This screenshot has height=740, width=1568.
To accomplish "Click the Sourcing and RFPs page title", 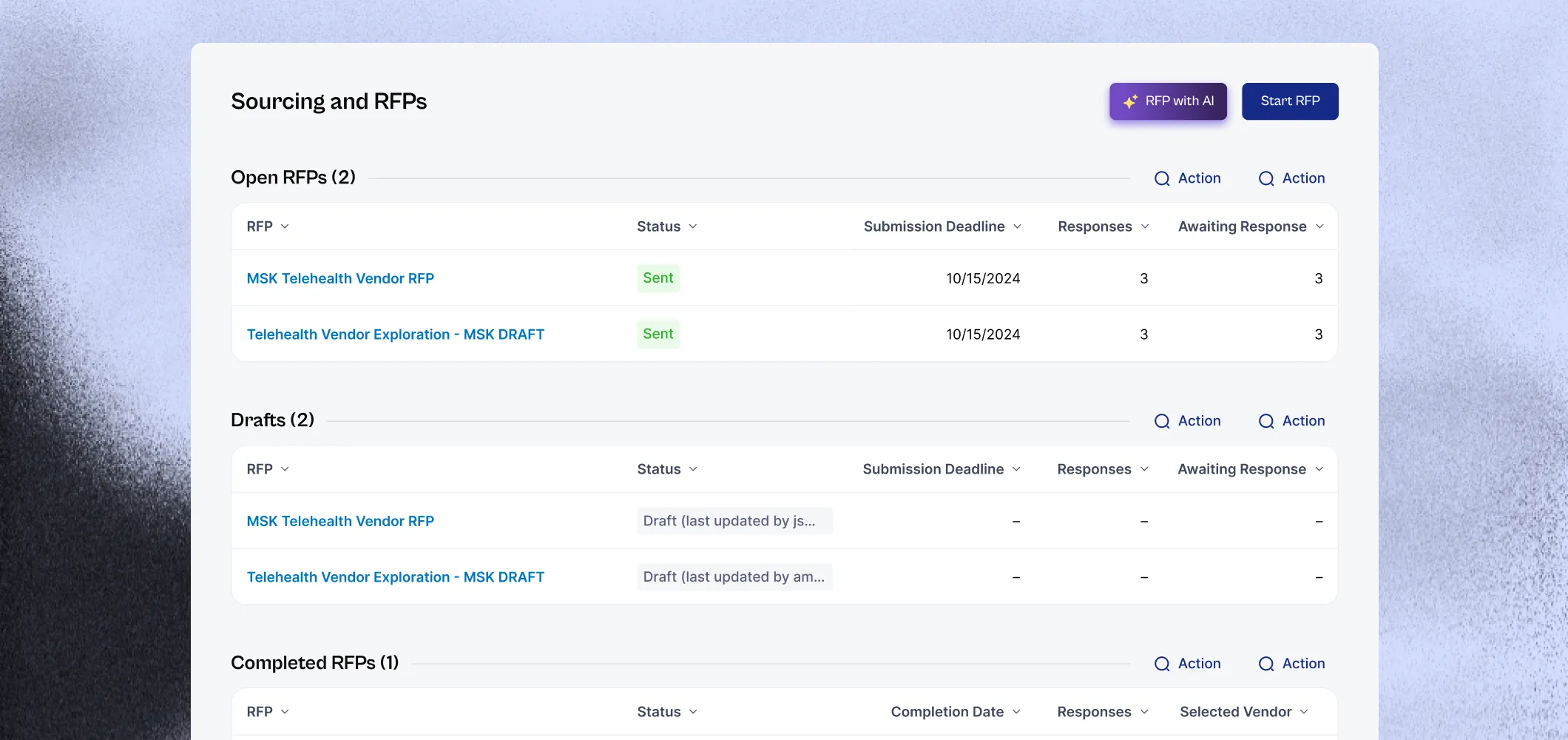I will point(329,101).
